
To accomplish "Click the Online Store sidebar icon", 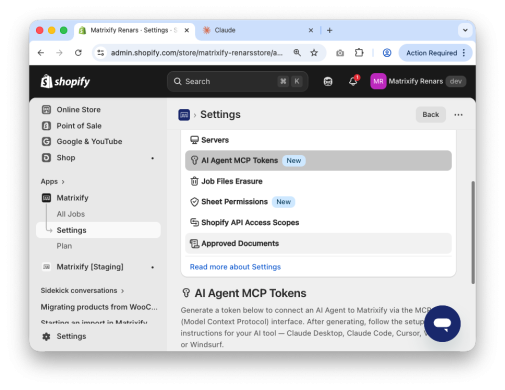I will pos(46,110).
